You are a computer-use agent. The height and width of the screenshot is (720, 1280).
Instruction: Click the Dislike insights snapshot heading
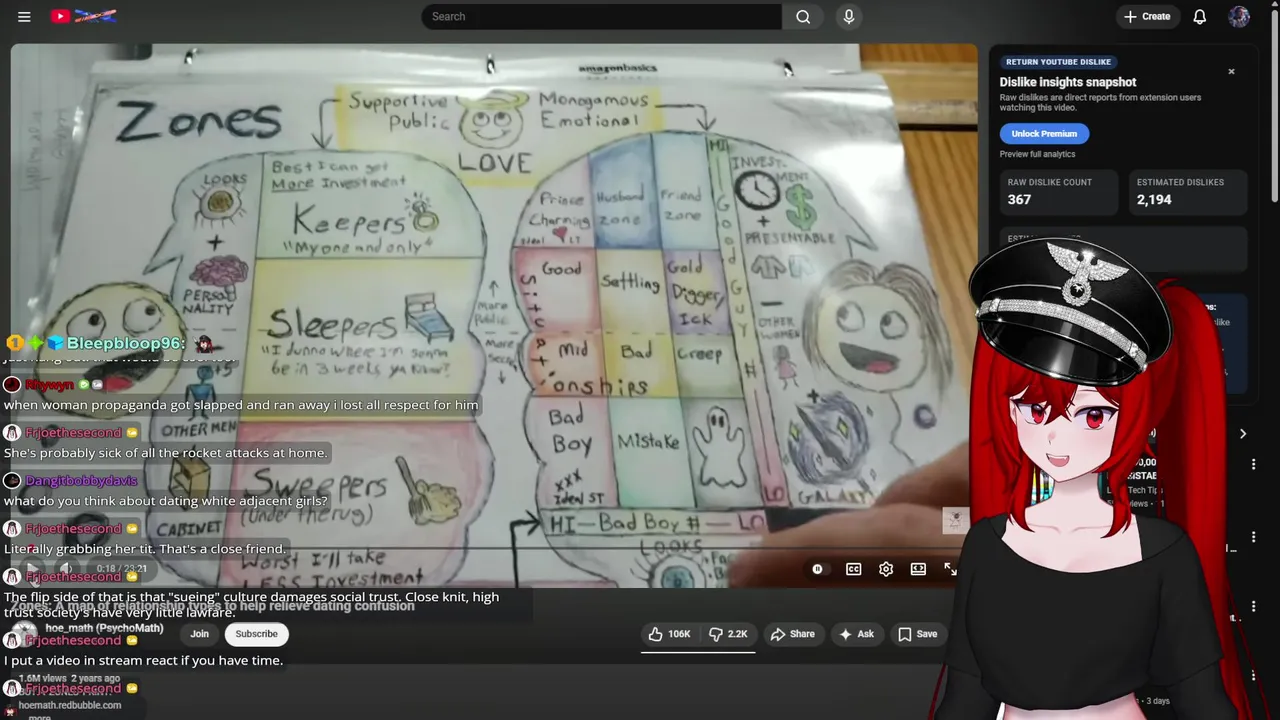(1068, 82)
